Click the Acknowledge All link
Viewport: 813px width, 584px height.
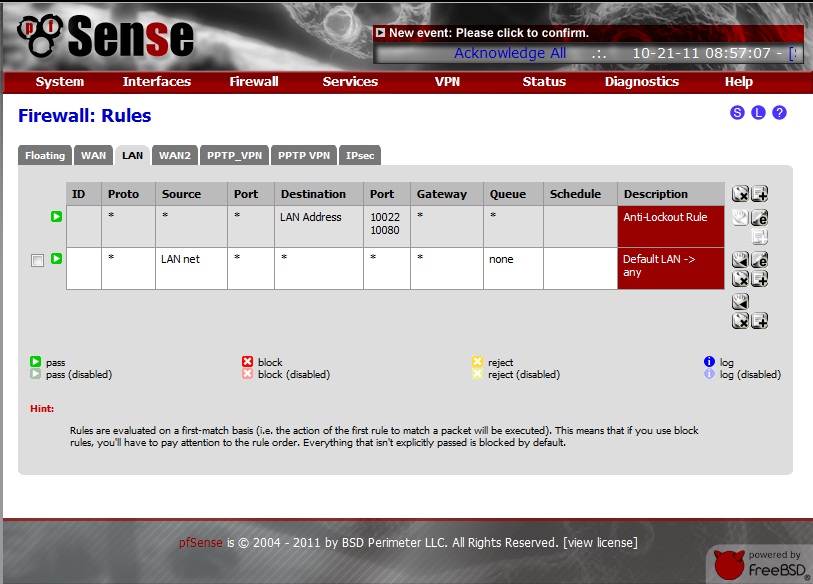click(x=510, y=53)
